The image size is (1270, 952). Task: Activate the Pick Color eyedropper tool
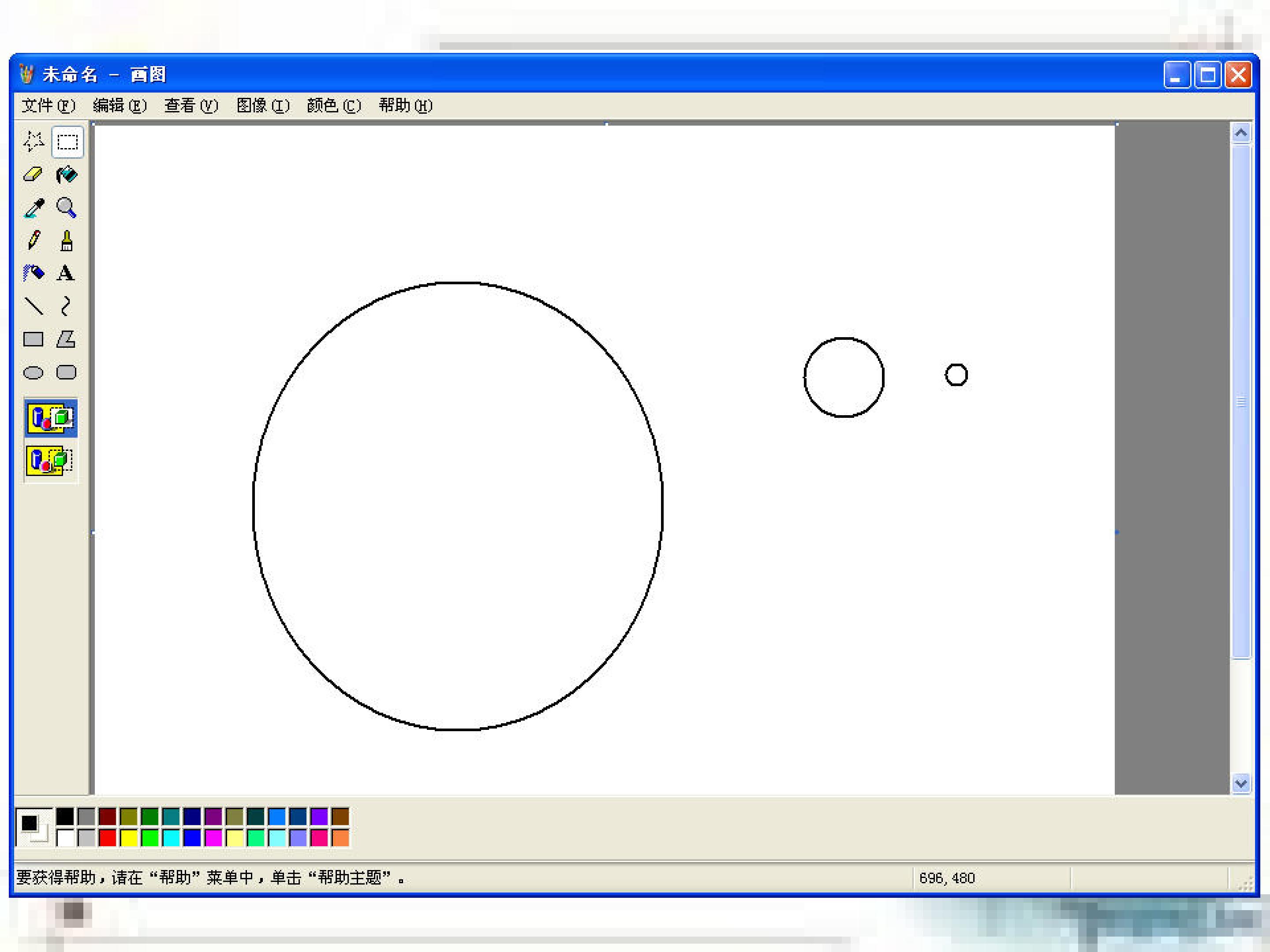(34, 208)
